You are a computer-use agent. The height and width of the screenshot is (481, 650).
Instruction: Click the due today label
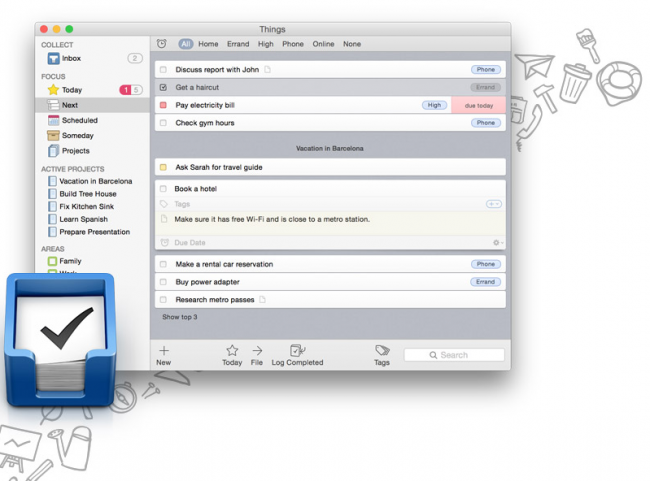point(479,105)
